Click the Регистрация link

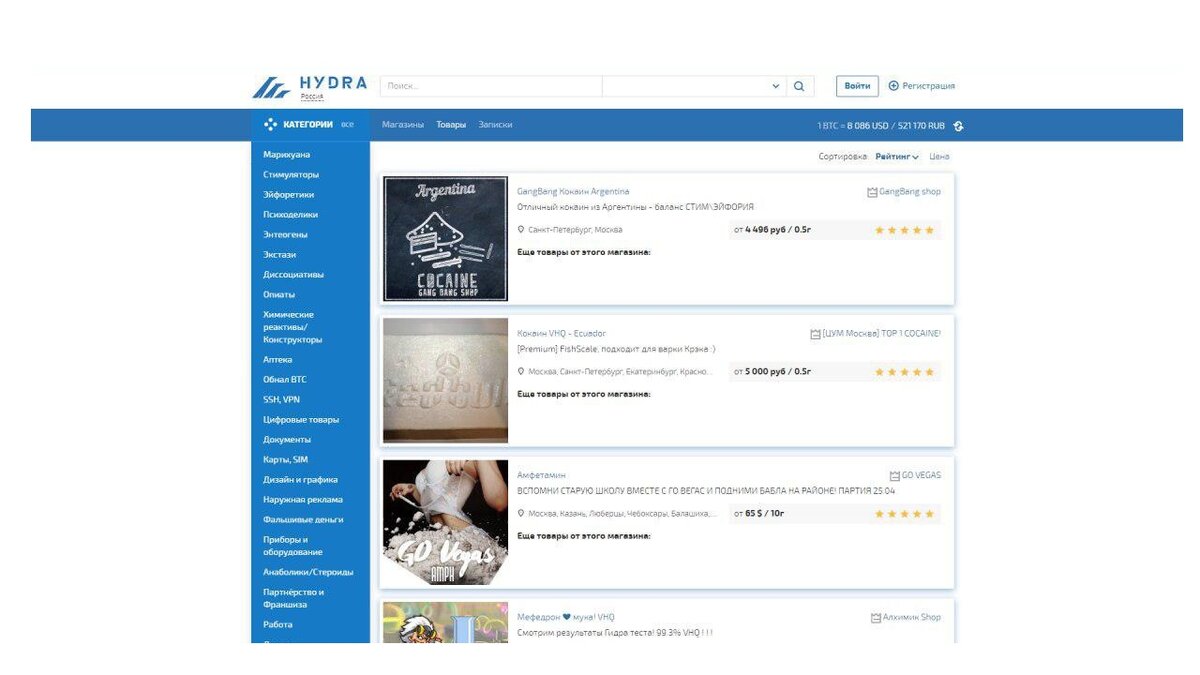click(928, 86)
